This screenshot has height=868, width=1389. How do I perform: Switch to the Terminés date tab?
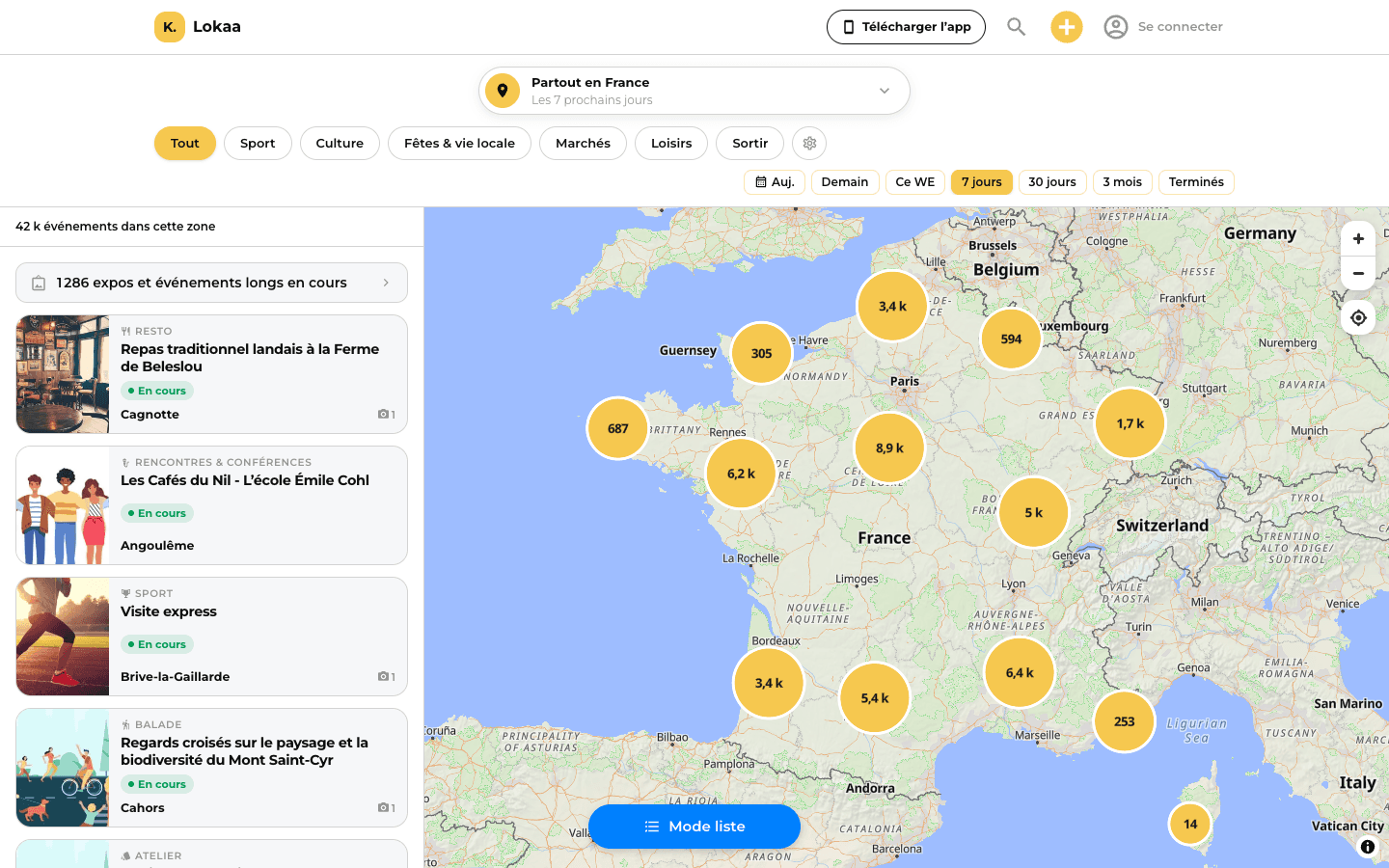click(1196, 182)
